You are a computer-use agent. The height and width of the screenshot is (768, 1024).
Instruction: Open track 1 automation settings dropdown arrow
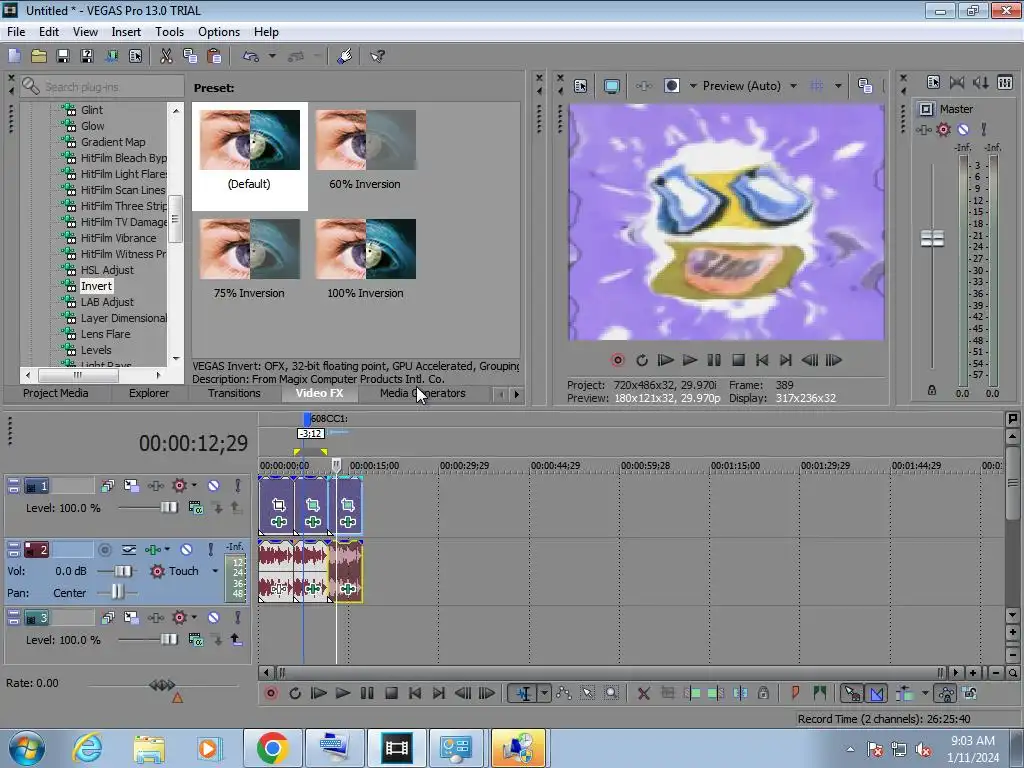point(194,486)
